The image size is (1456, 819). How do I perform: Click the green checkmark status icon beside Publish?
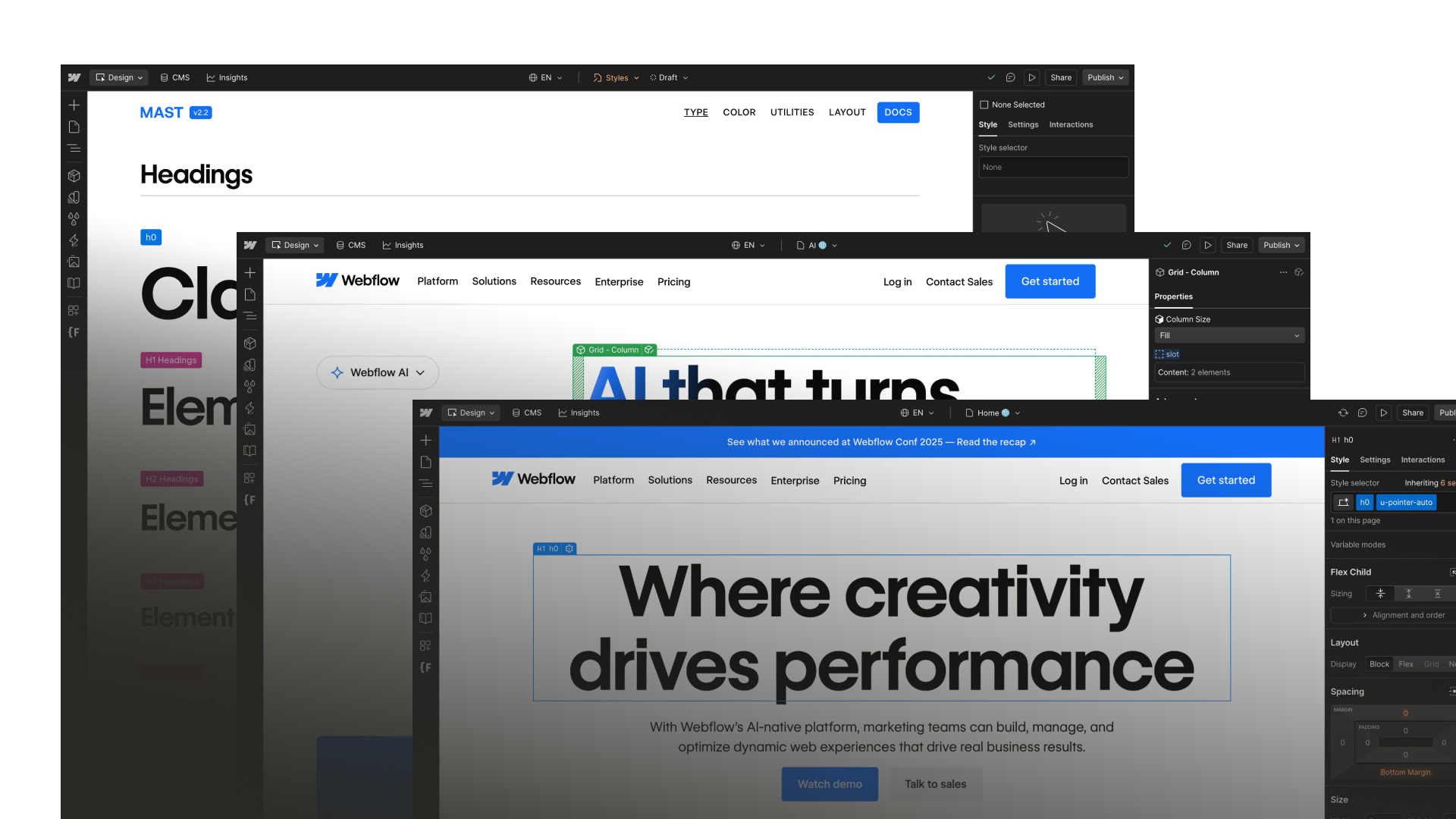coord(991,77)
